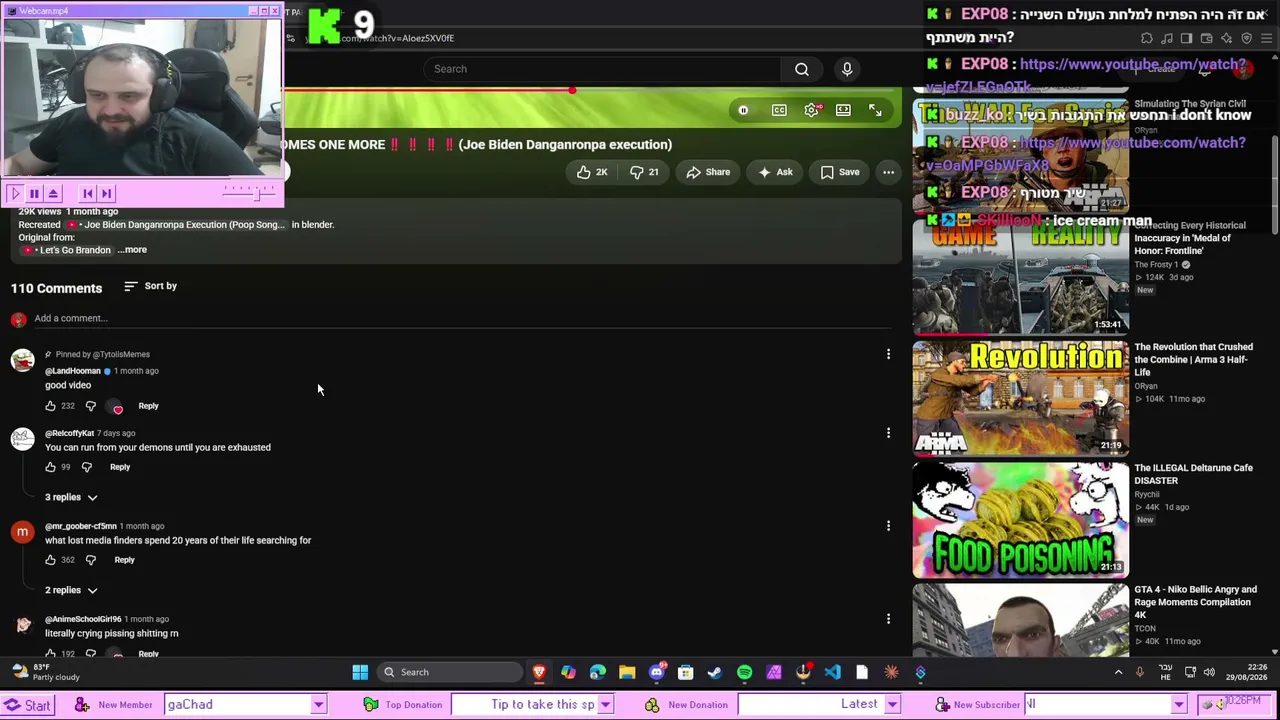The image size is (1280, 720).
Task: Open the more actions menu beside Save
Action: [888, 172]
